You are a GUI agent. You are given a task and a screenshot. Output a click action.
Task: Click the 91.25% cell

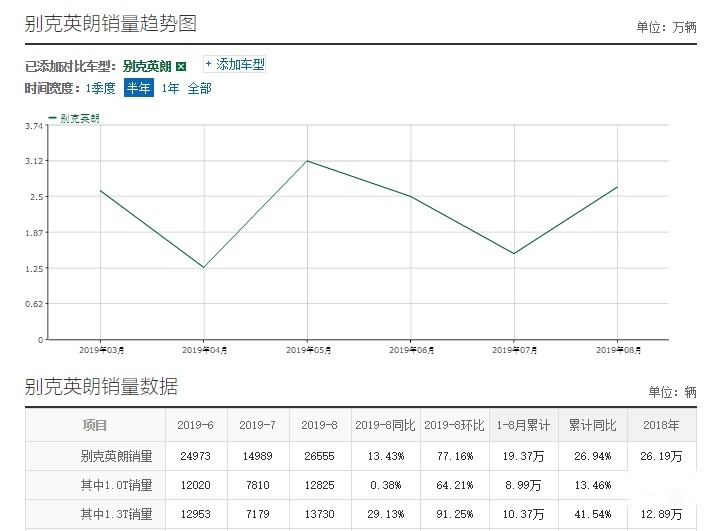(454, 514)
